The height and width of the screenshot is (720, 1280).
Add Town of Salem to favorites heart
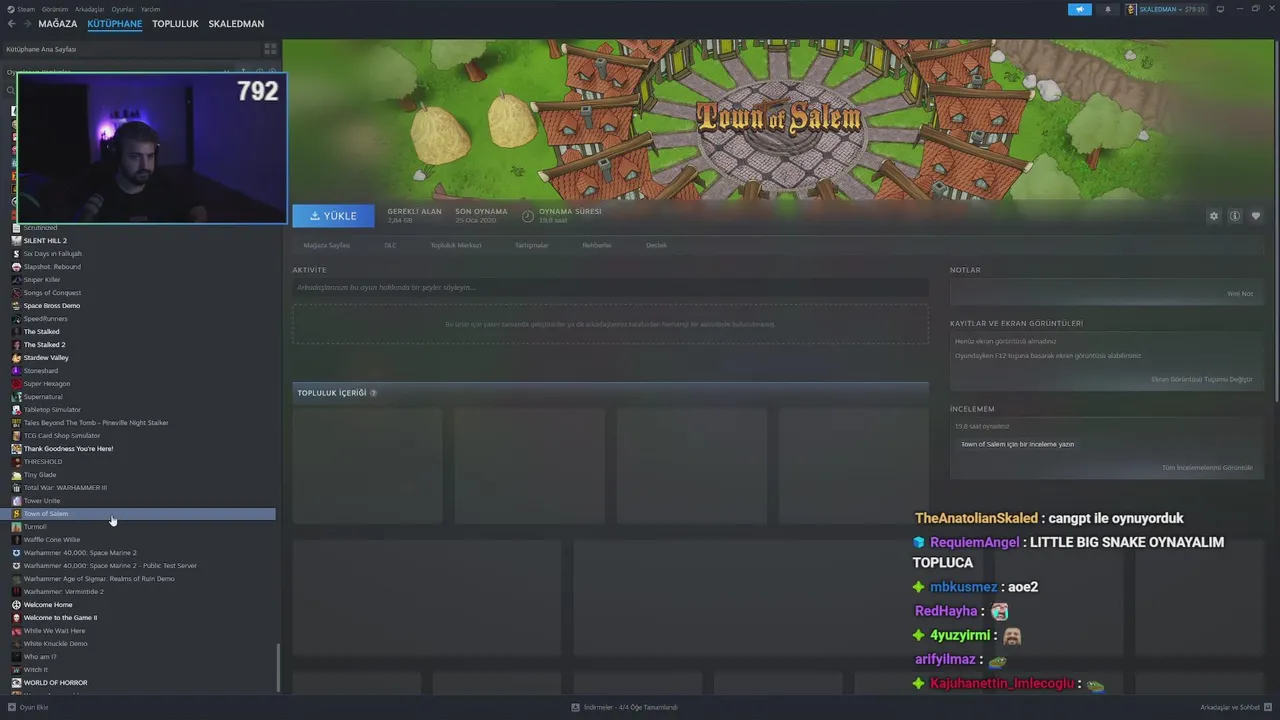tap(1256, 216)
